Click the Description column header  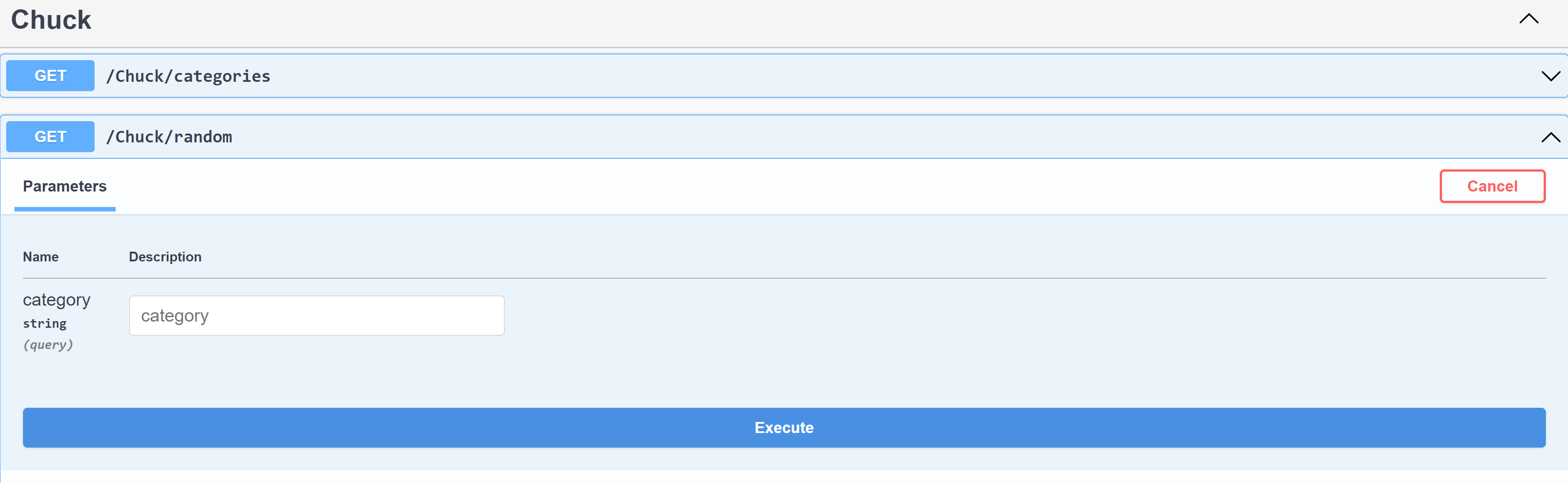pos(165,257)
